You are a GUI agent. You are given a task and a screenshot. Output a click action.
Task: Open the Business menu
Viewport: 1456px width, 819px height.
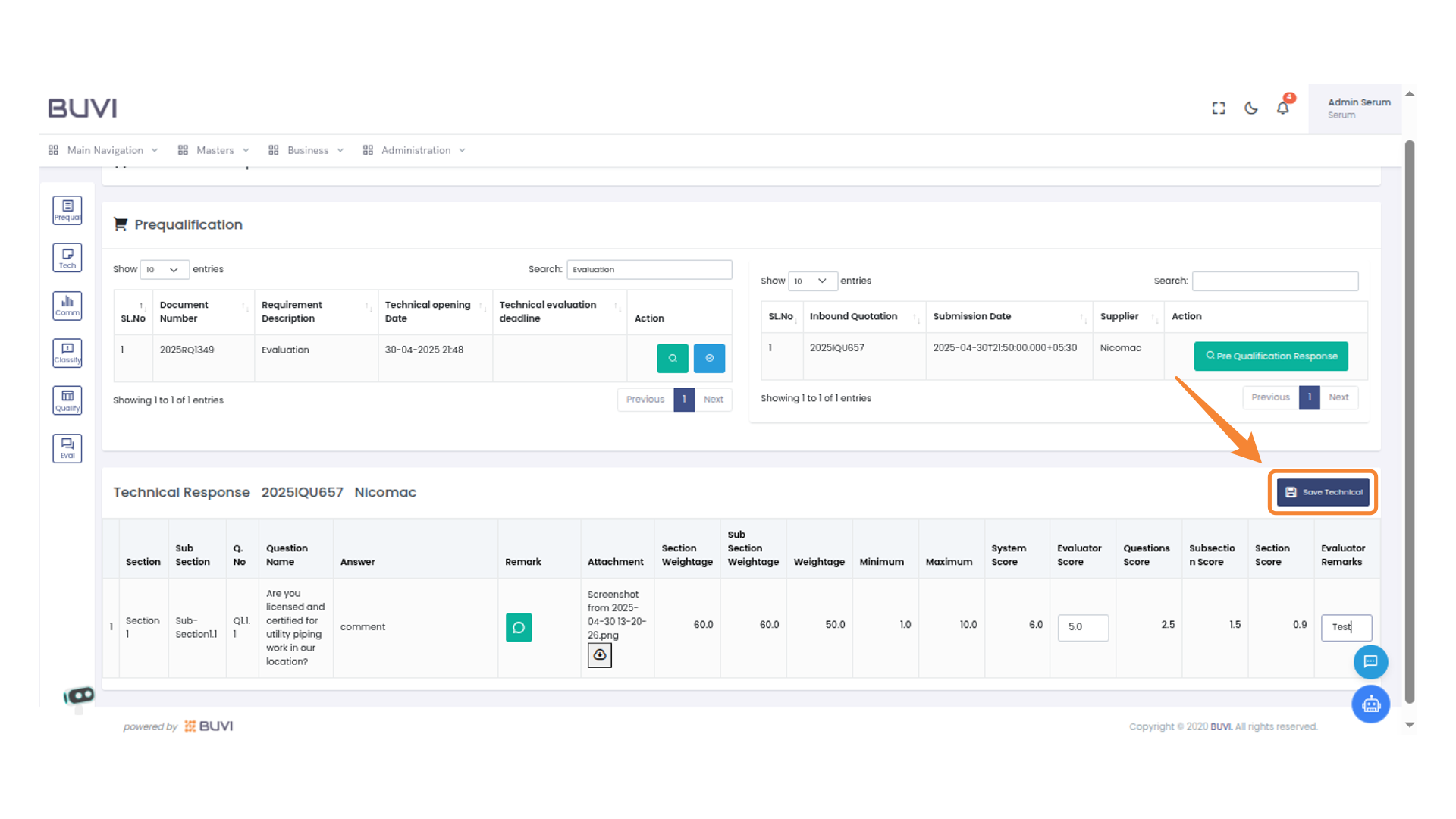[x=306, y=150]
